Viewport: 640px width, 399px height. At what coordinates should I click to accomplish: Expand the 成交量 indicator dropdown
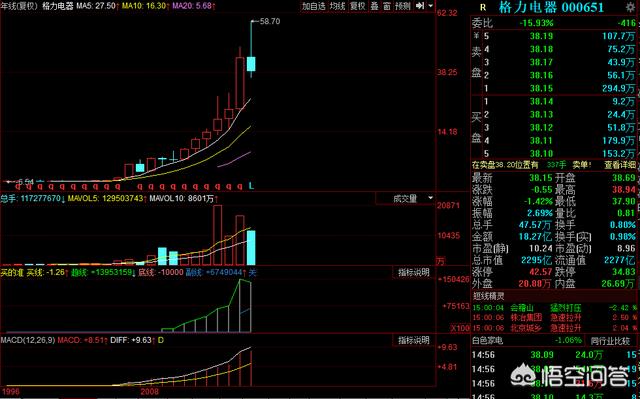(x=404, y=198)
